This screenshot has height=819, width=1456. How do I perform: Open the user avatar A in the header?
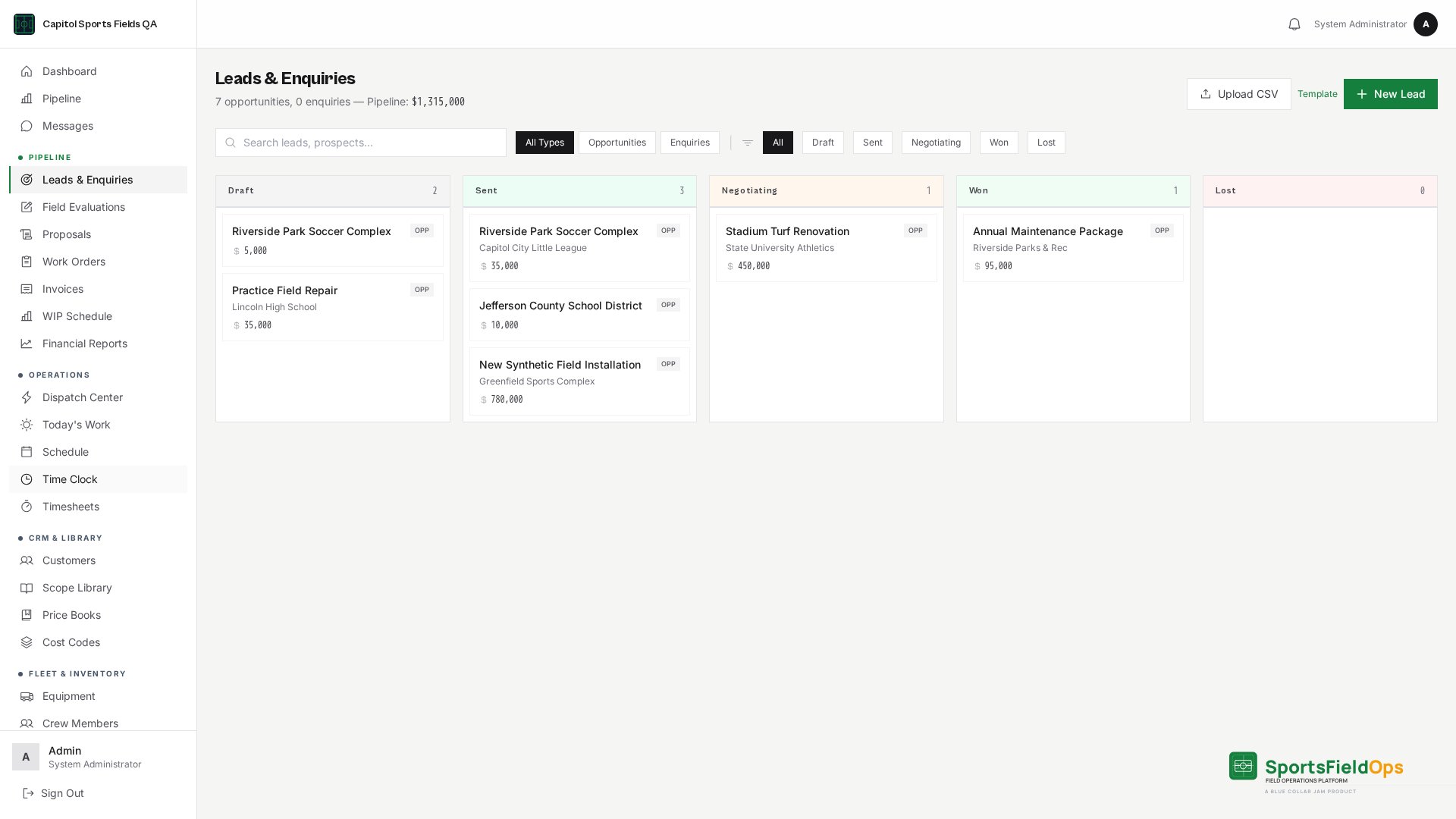1426,24
